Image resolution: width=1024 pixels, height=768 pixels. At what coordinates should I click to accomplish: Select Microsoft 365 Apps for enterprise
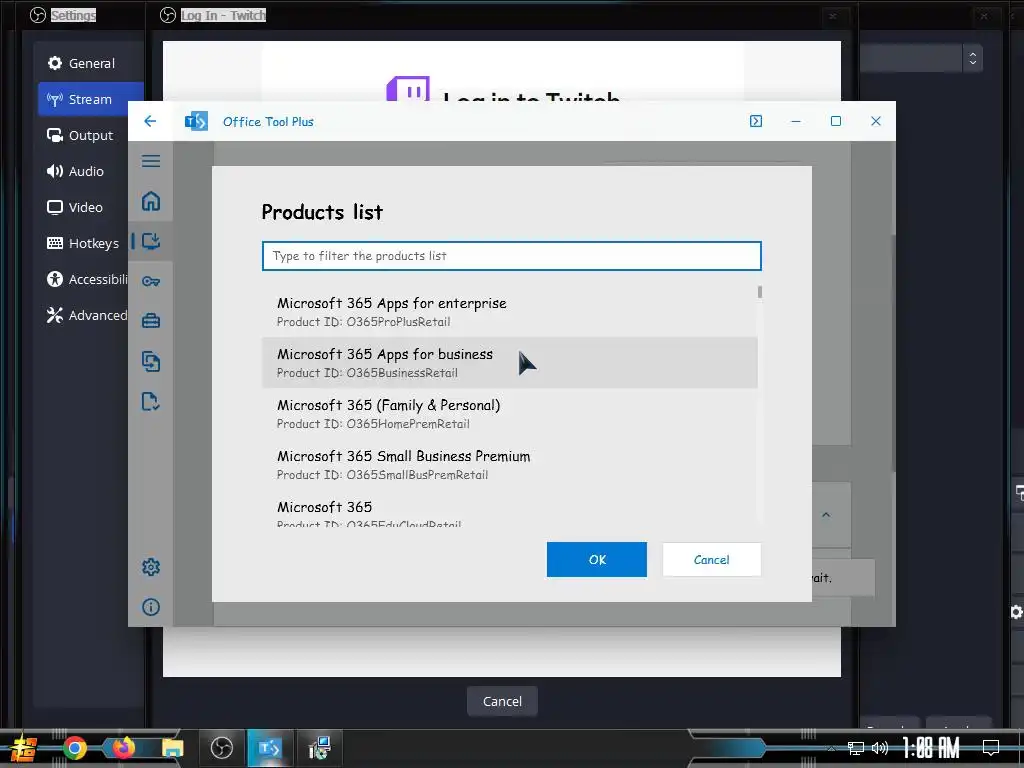(509, 312)
